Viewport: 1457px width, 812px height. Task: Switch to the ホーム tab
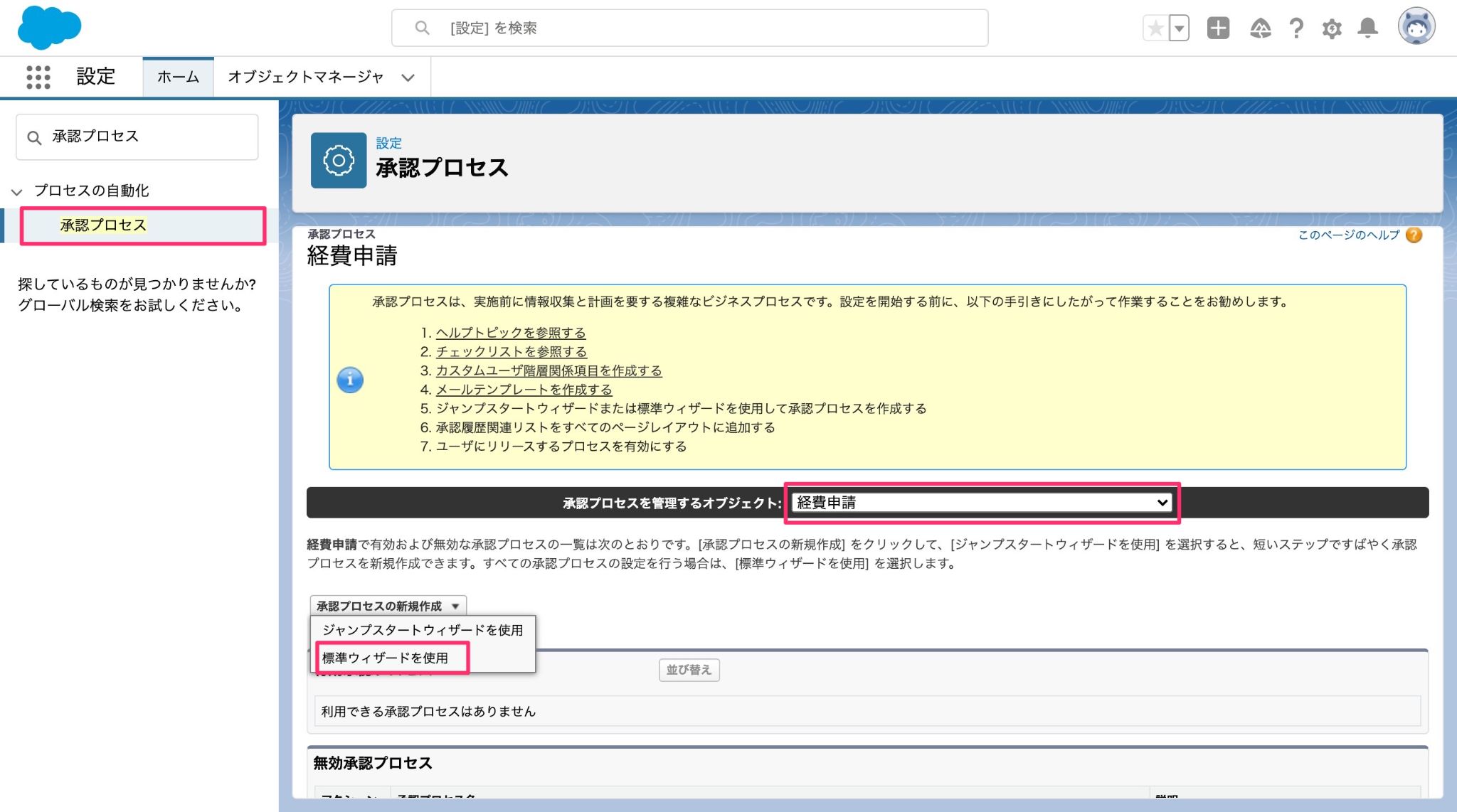pos(178,77)
